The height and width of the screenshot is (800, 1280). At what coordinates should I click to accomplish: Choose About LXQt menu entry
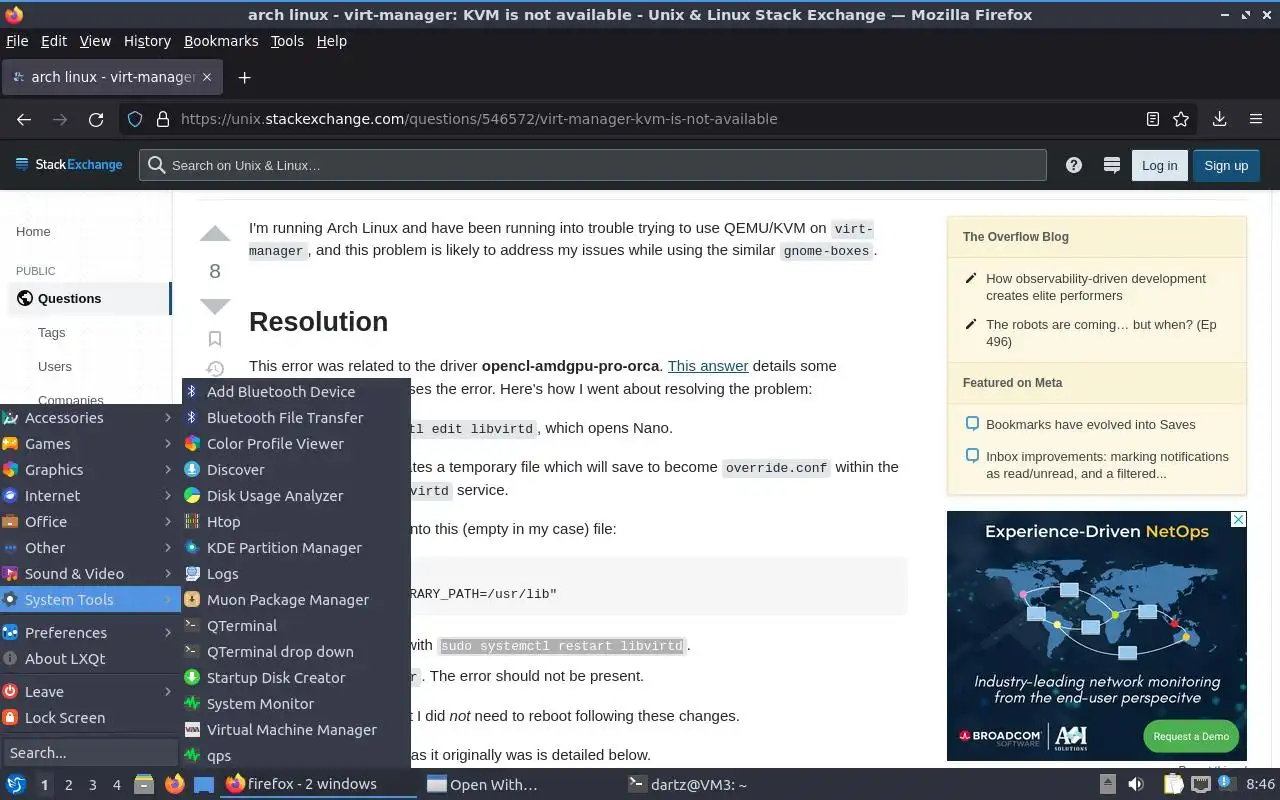point(90,659)
